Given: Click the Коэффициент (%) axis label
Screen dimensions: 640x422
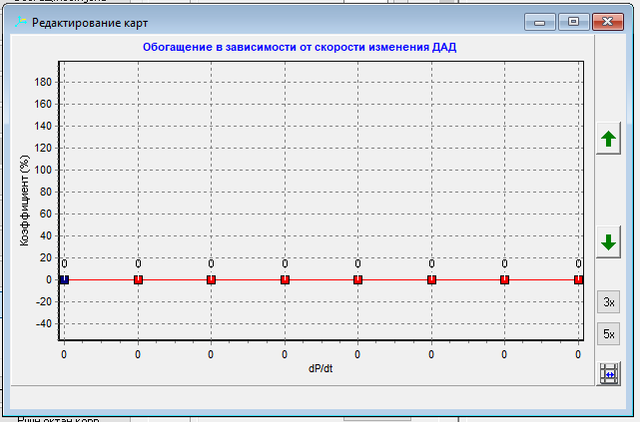Looking at the screenshot, I should point(24,200).
